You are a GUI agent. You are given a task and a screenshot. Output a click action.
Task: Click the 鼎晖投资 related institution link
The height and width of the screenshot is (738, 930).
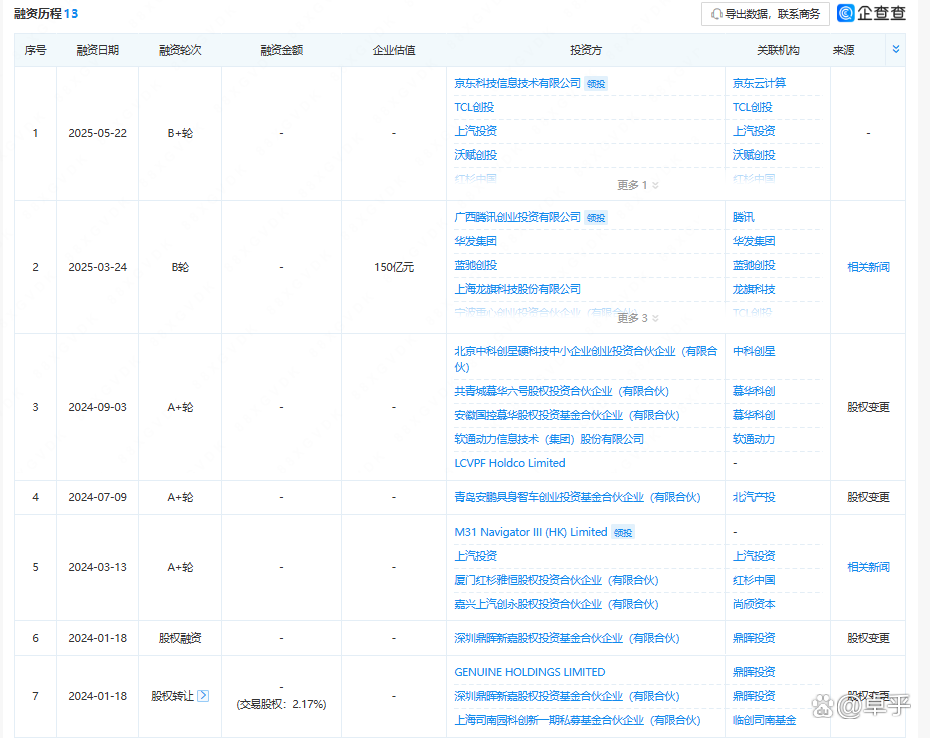tap(753, 637)
